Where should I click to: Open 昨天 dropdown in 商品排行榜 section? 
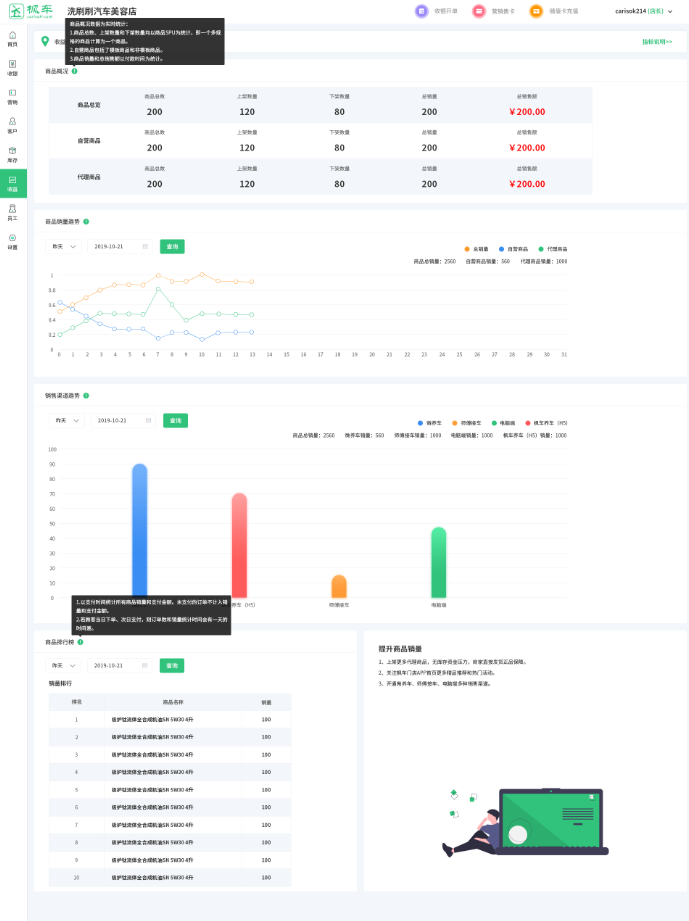click(65, 665)
